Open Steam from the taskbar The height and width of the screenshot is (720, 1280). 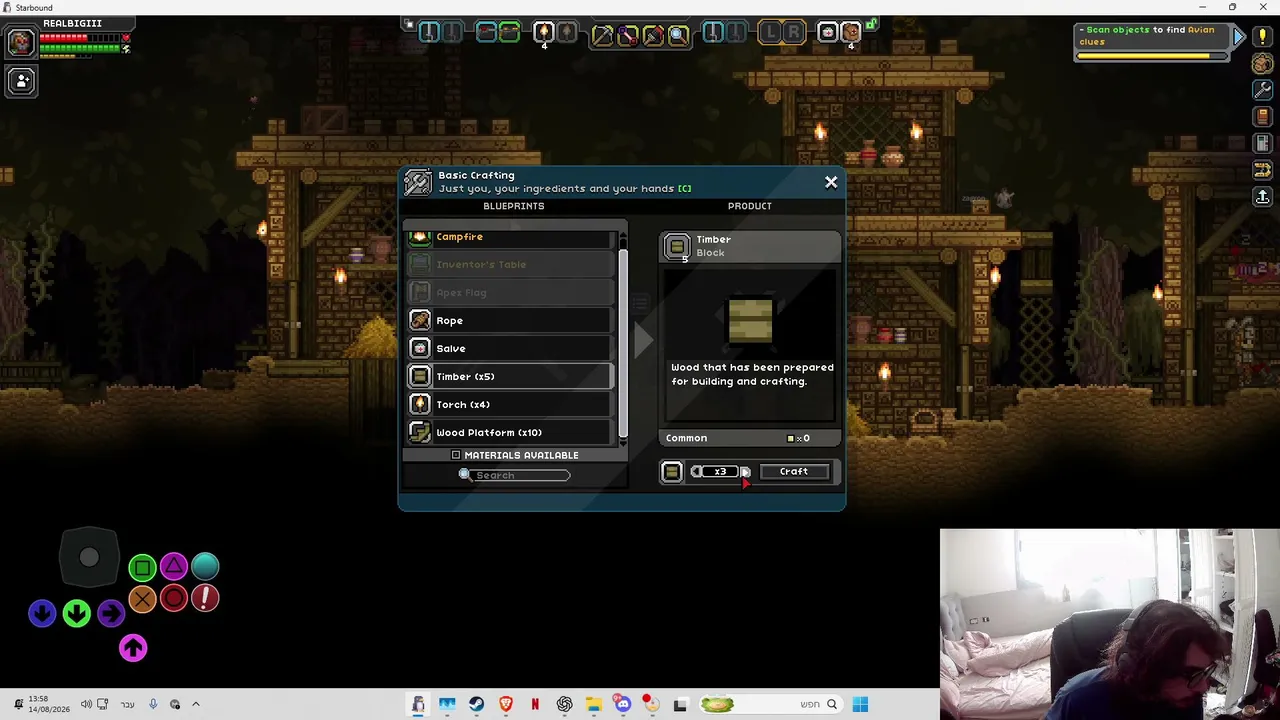click(x=476, y=704)
